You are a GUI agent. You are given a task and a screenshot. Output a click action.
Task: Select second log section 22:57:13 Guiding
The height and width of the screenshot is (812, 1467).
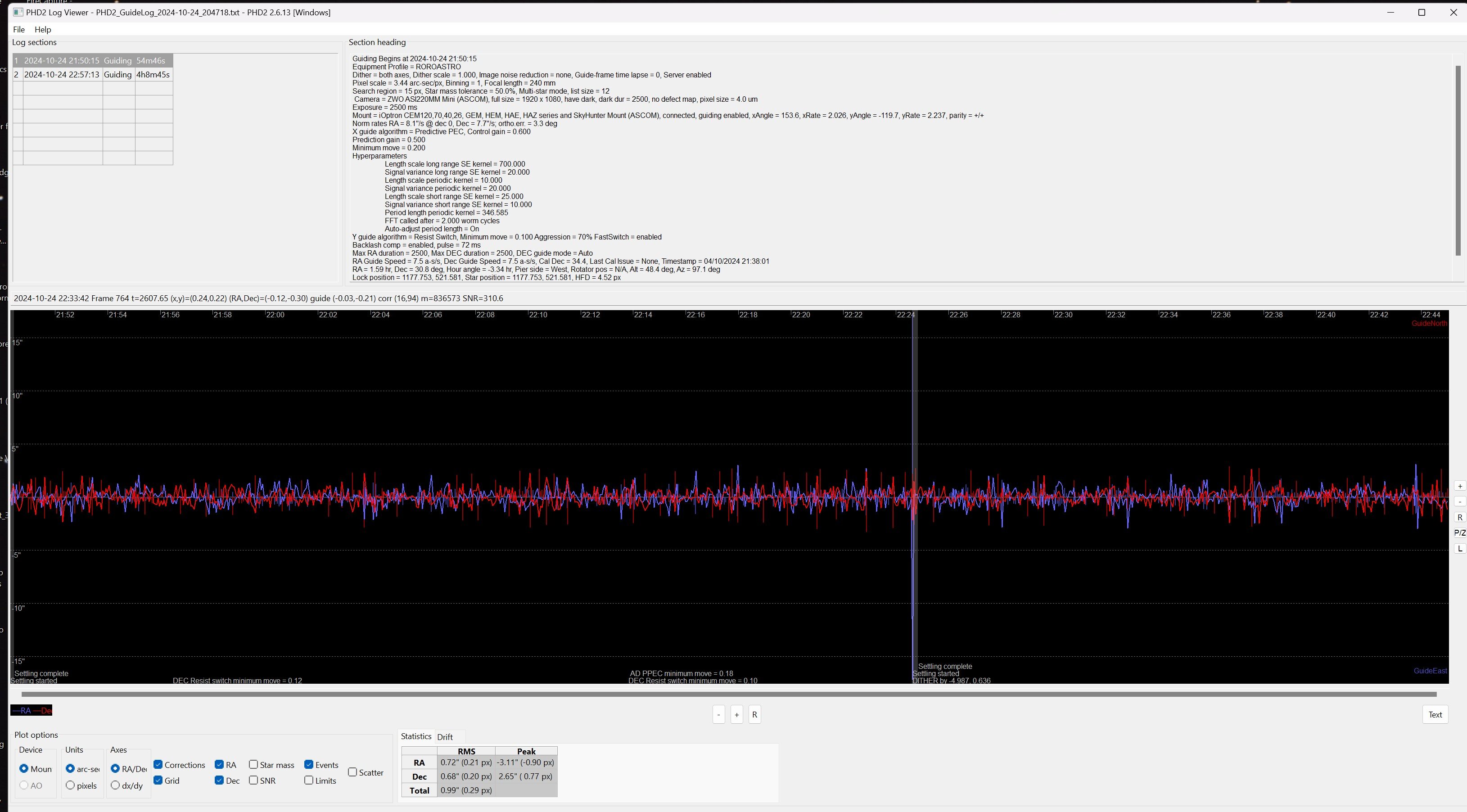(x=62, y=75)
